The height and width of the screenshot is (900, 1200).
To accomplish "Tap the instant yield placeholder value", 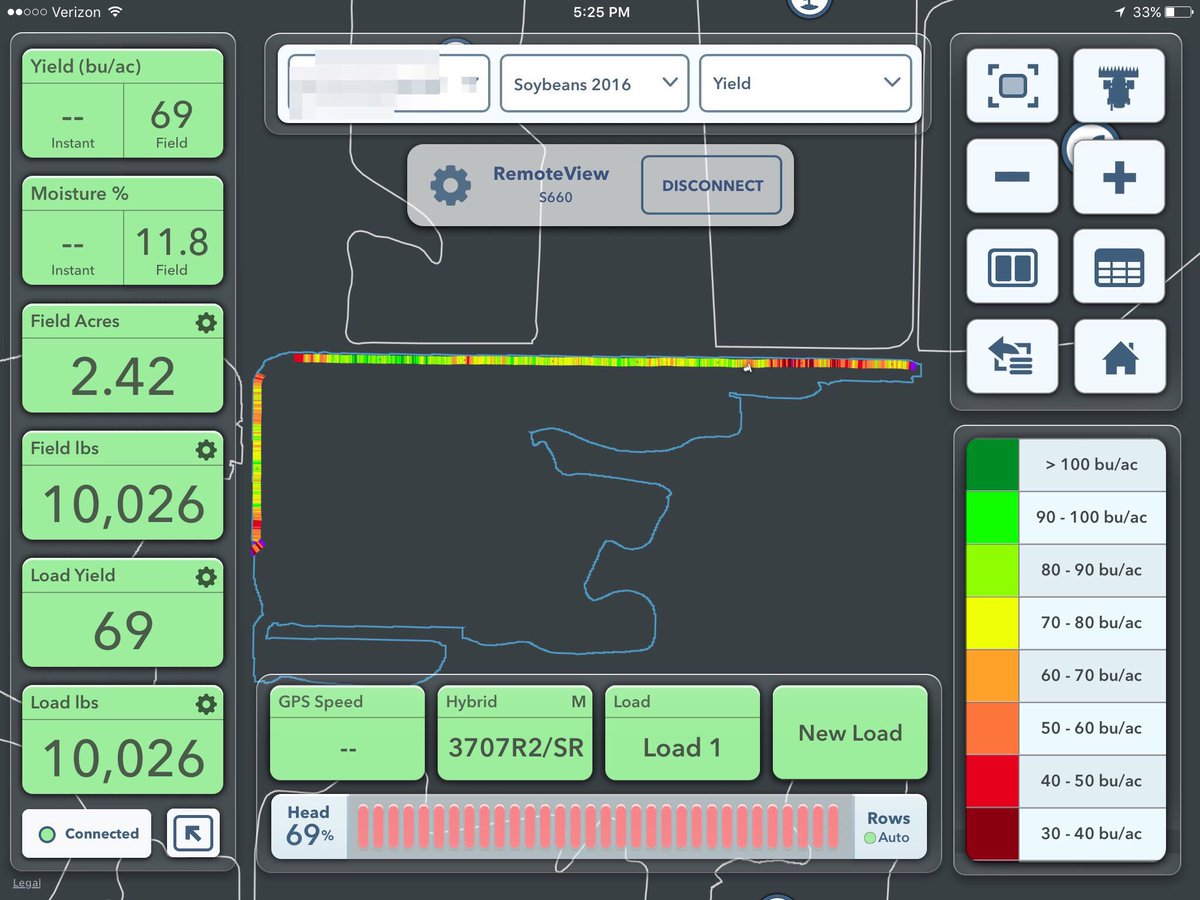I will pos(72,117).
